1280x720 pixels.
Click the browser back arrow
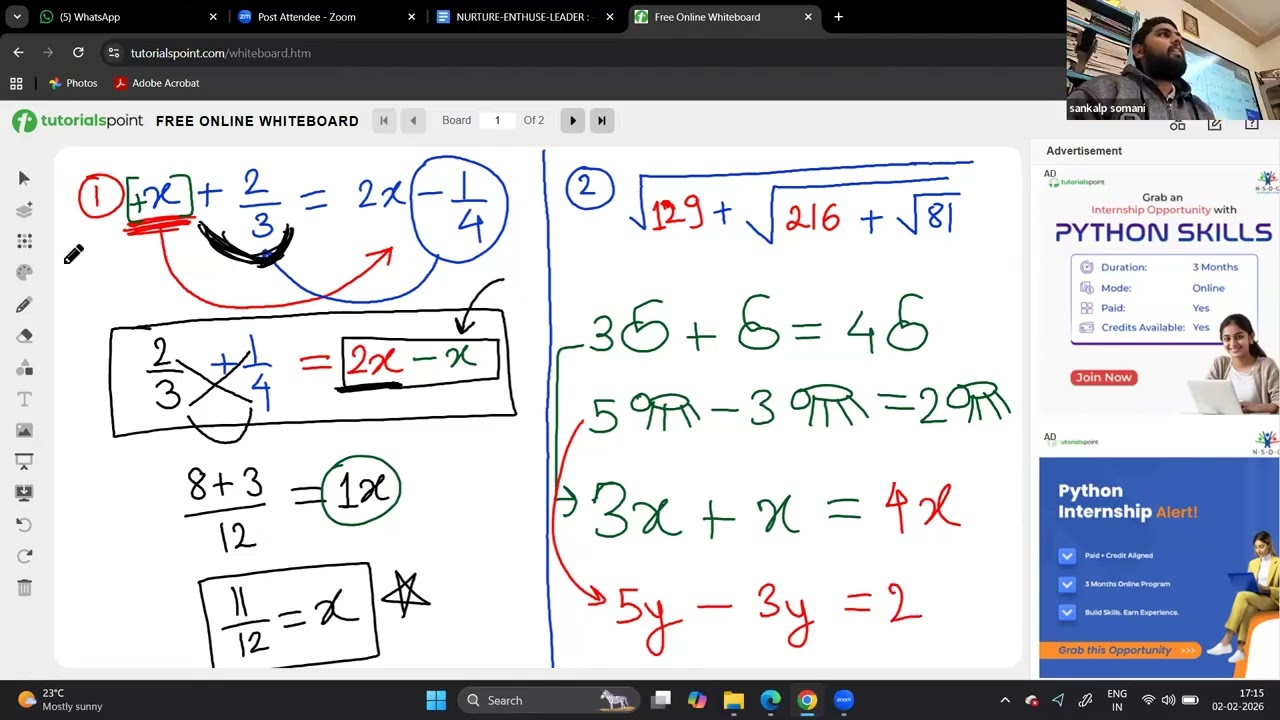pyautogui.click(x=18, y=53)
